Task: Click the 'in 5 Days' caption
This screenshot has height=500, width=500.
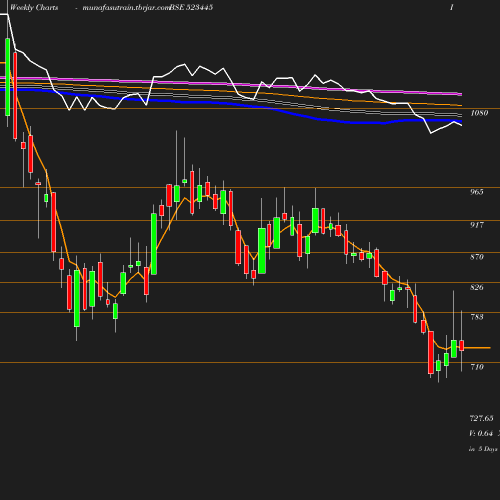Action: [483, 449]
